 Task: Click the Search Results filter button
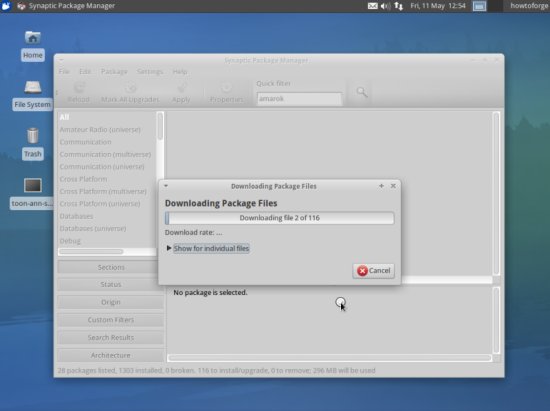(x=110, y=338)
